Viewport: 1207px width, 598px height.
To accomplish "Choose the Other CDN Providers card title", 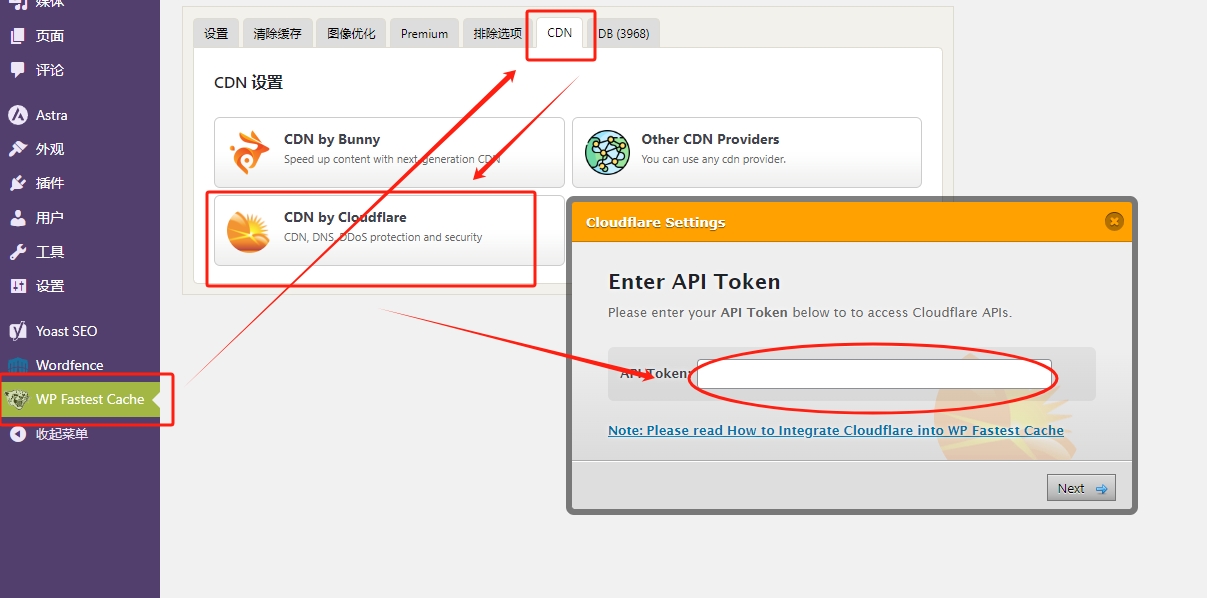I will point(710,139).
